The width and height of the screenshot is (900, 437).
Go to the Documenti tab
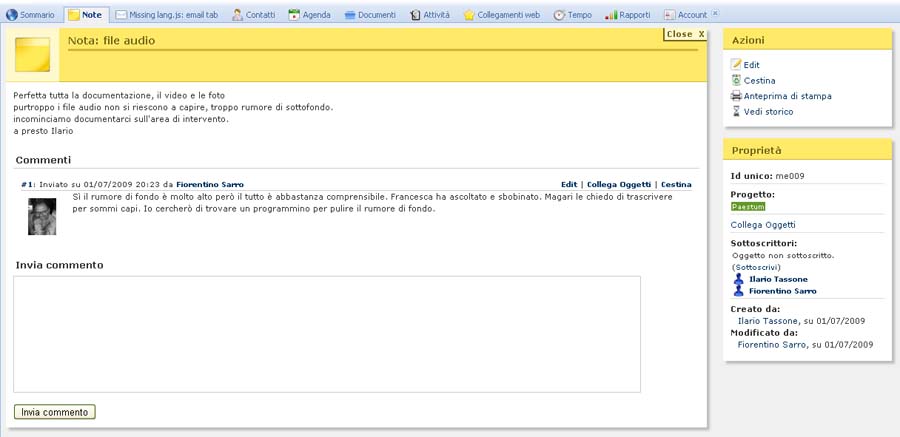(x=370, y=15)
